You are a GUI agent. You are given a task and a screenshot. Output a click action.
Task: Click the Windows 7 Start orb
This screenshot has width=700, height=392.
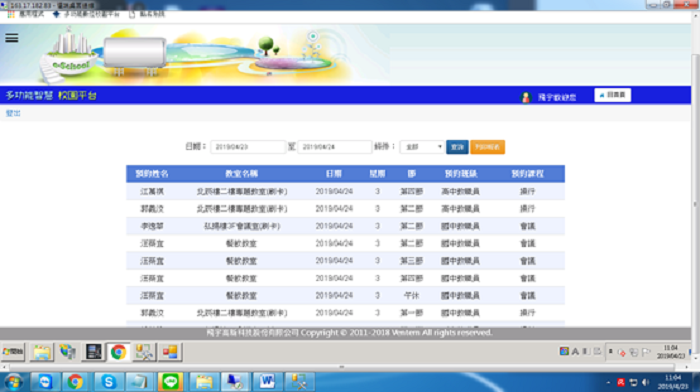(13, 382)
